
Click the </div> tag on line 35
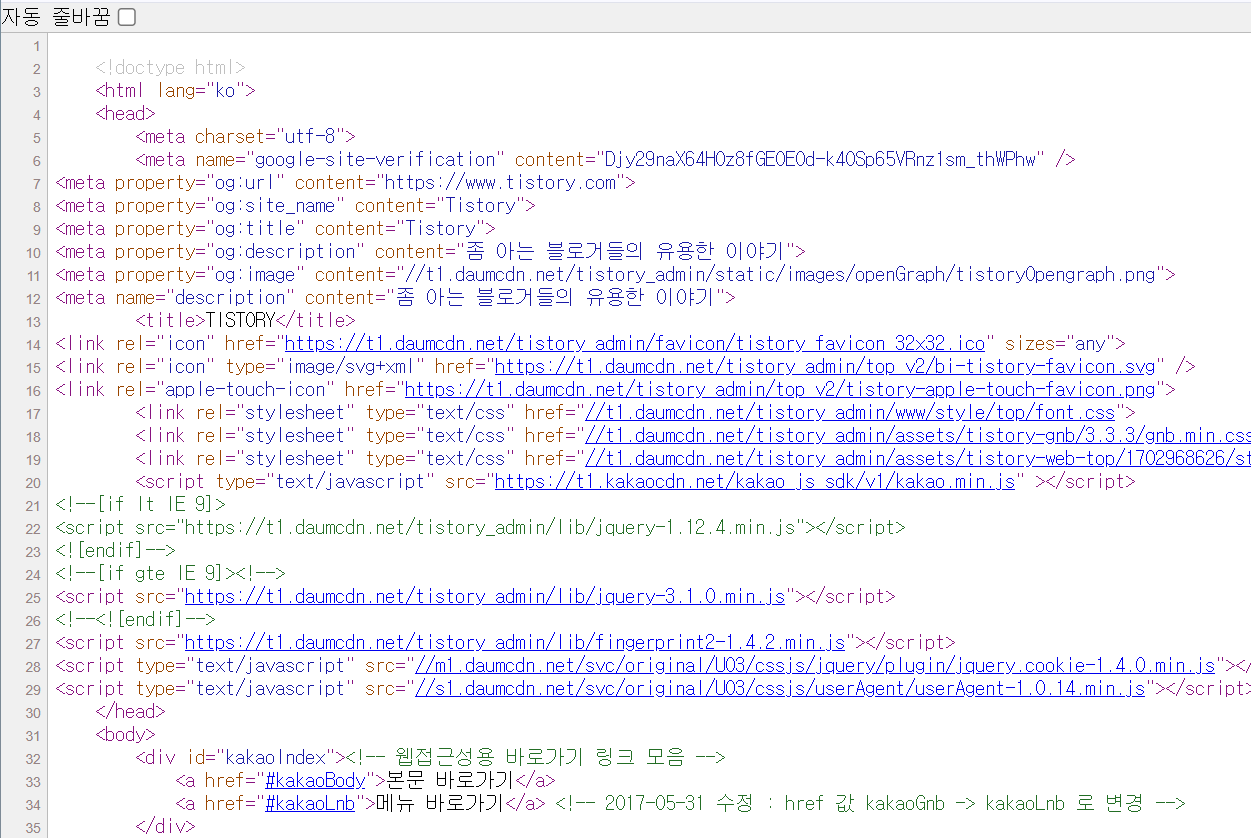pyautogui.click(x=166, y=826)
